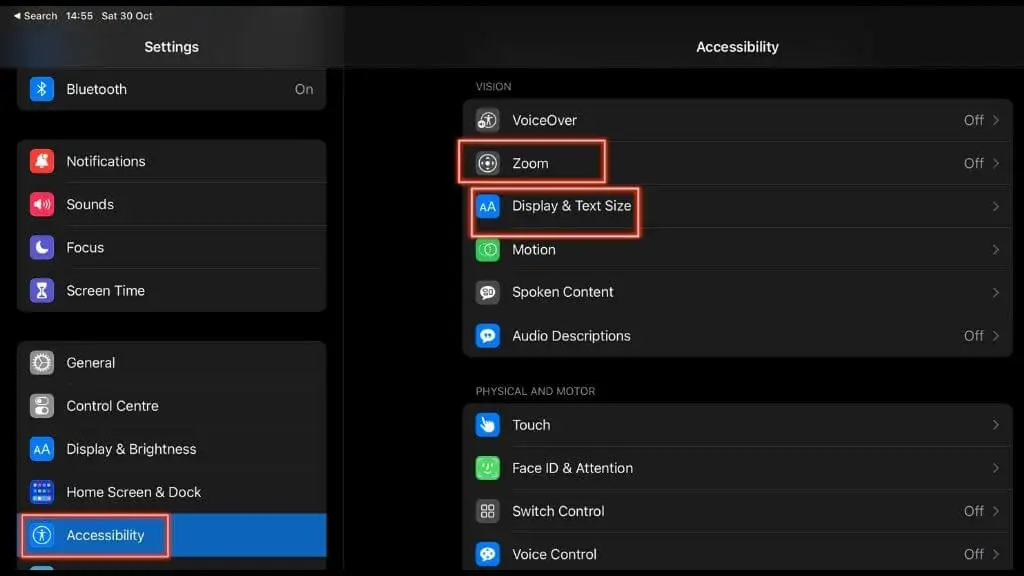
Task: Tap the Display & Text Size AA icon
Action: tap(487, 206)
